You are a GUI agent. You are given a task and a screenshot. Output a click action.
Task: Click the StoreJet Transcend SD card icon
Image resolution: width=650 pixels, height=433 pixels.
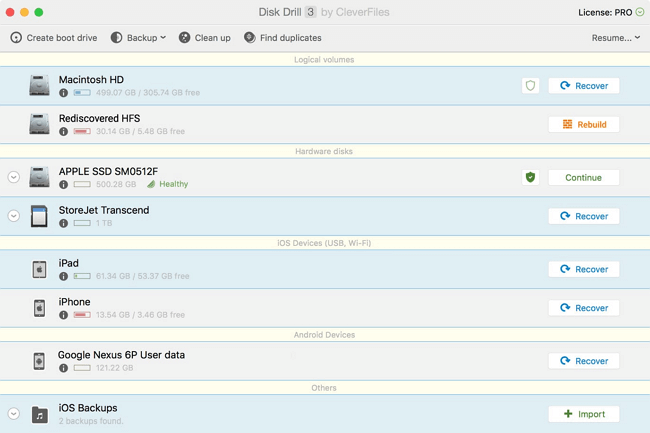tap(39, 216)
